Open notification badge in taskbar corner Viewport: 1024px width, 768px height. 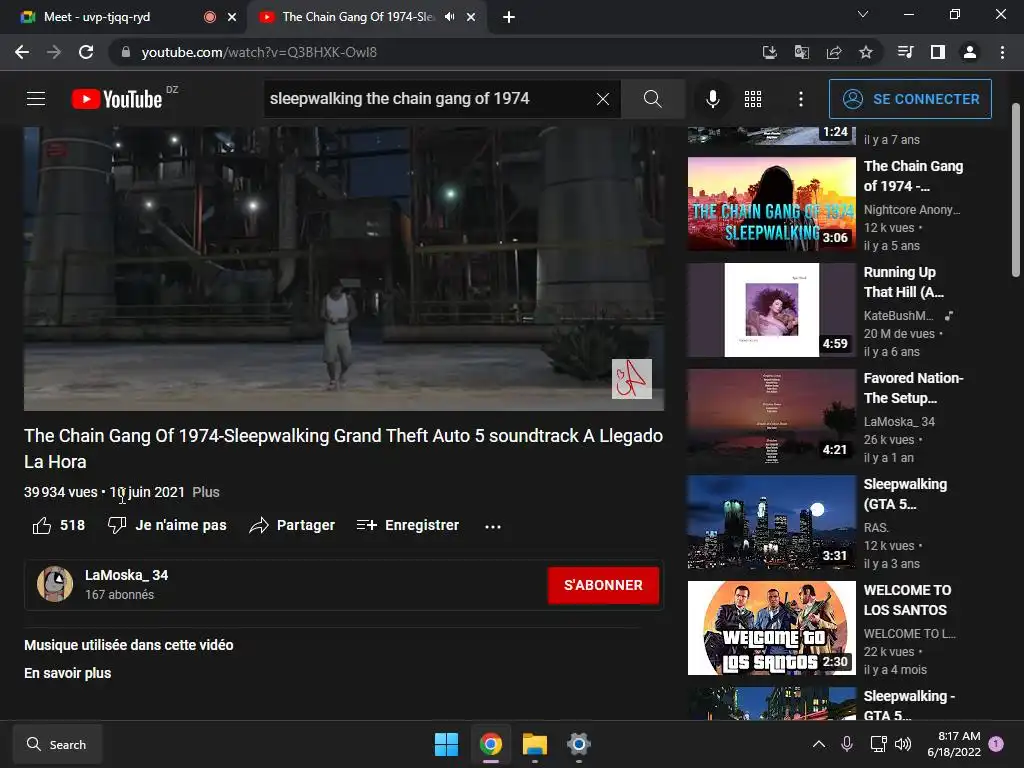coord(996,743)
